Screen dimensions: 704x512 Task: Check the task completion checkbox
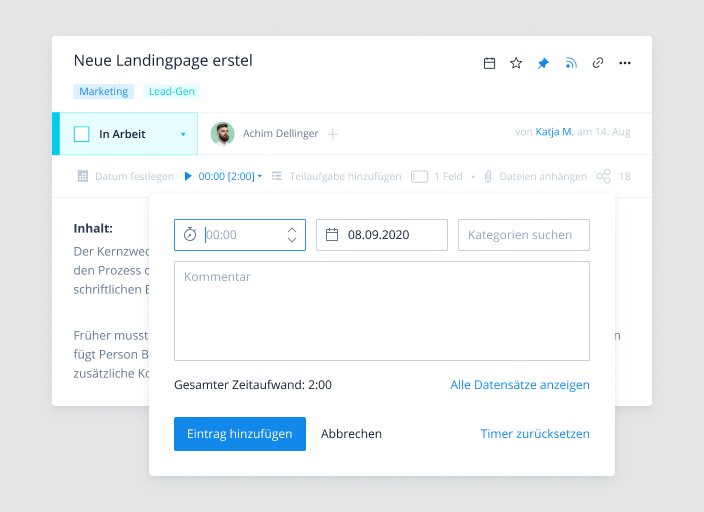[x=82, y=134]
